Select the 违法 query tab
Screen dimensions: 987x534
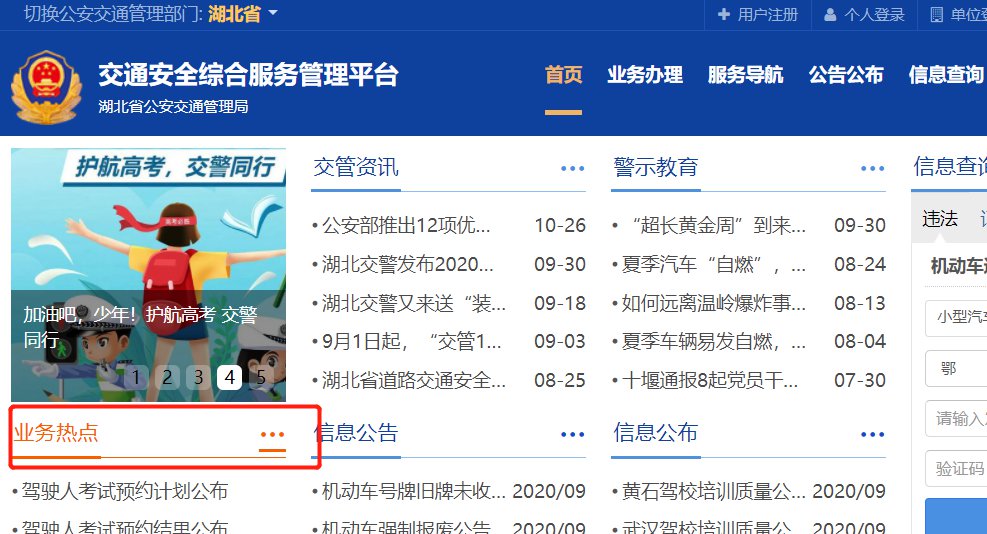click(940, 219)
